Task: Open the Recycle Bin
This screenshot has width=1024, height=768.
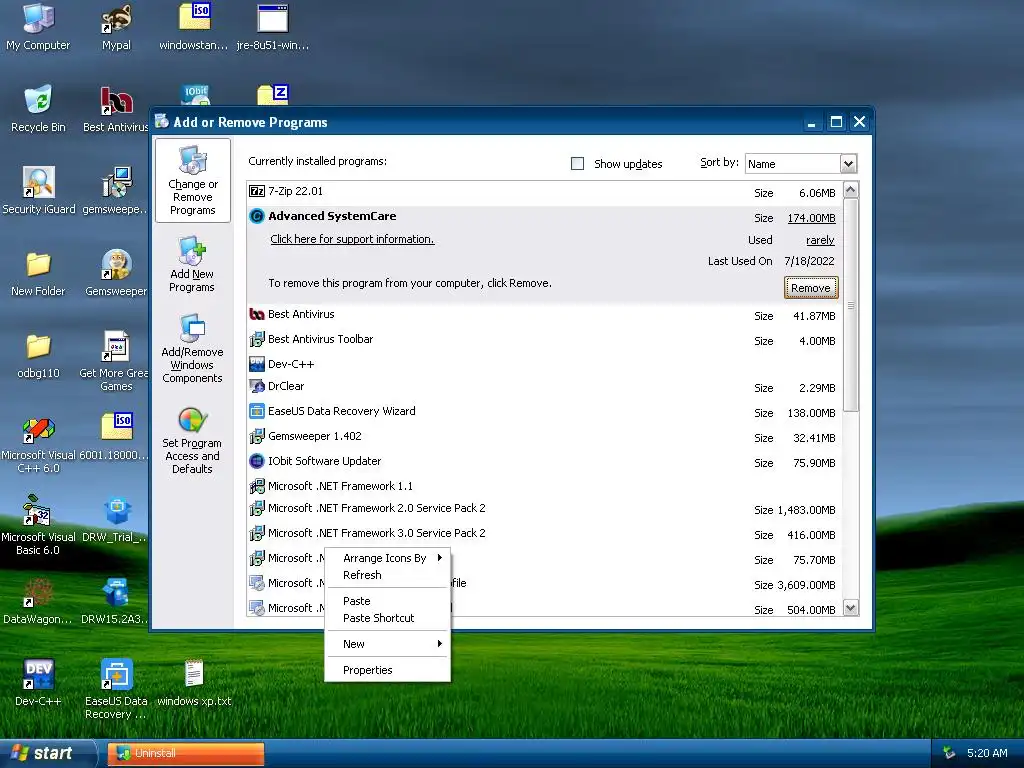Action: click(x=38, y=109)
